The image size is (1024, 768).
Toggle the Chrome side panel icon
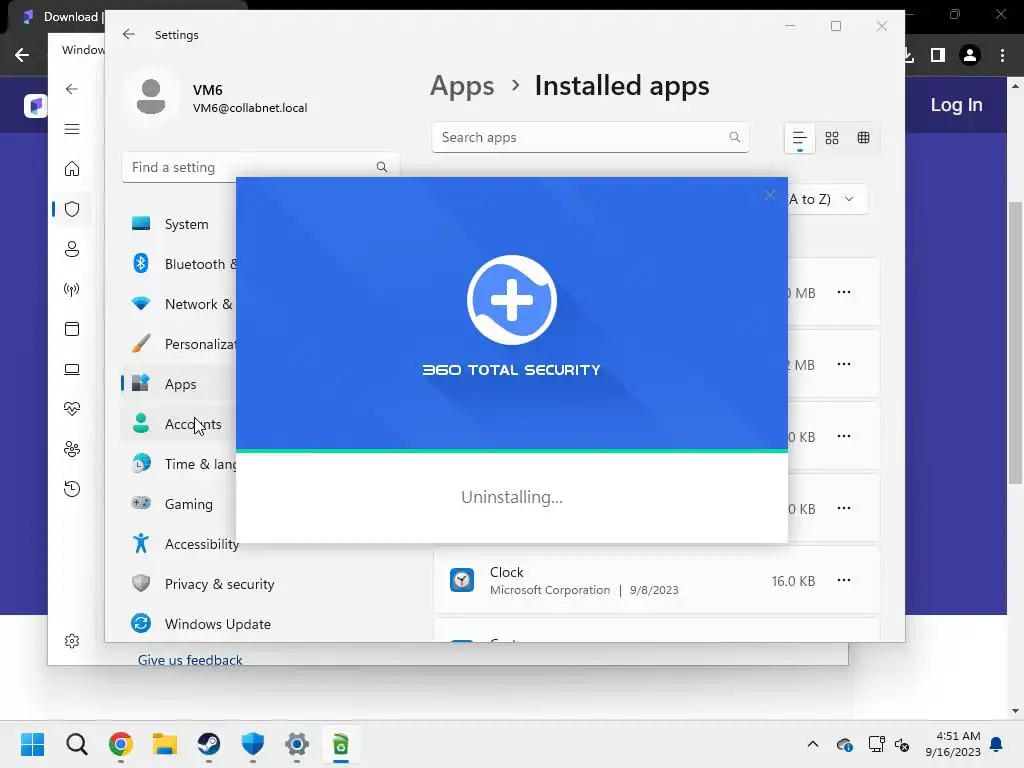click(938, 55)
